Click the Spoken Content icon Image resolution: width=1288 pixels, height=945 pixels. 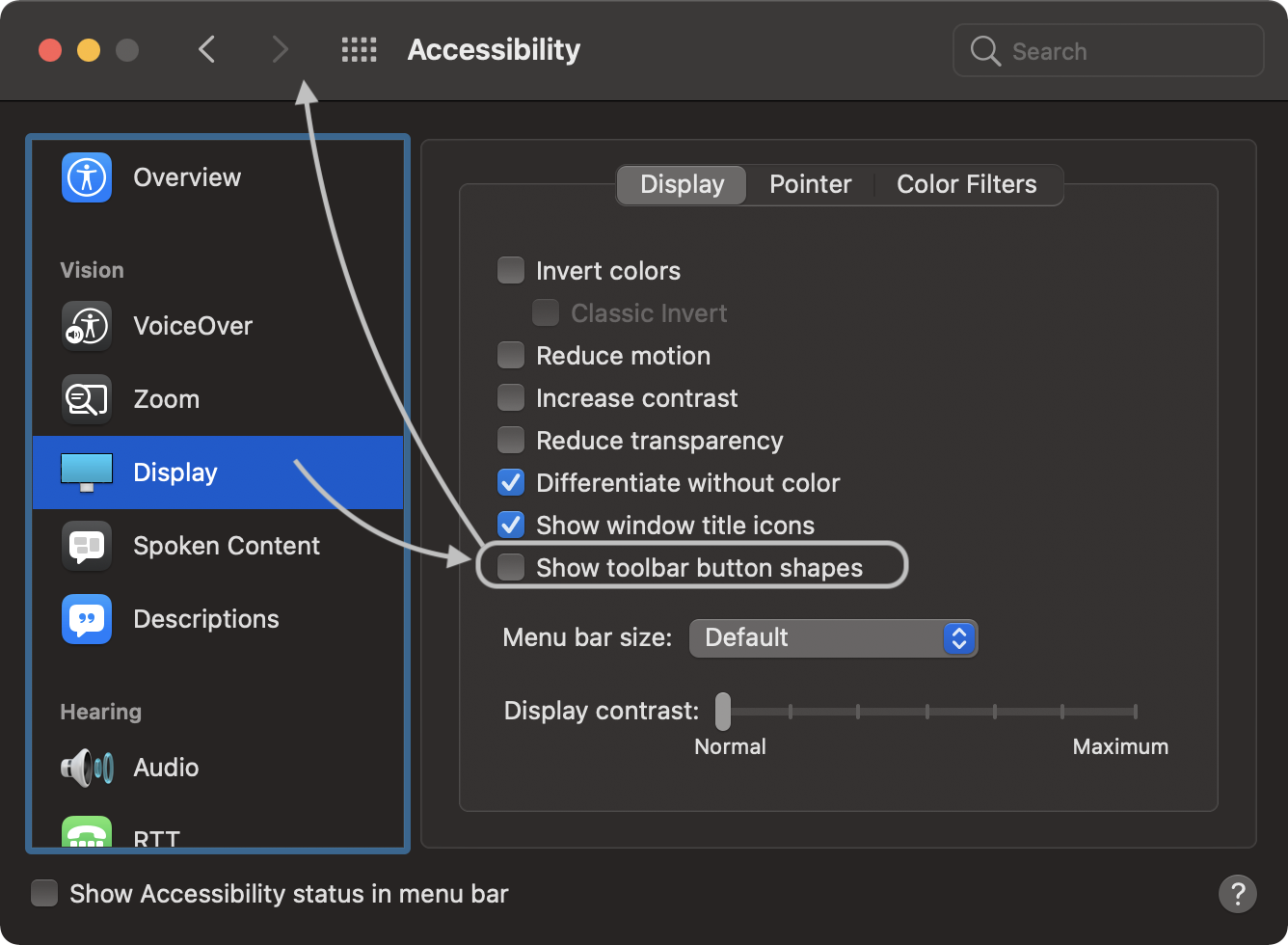87,546
